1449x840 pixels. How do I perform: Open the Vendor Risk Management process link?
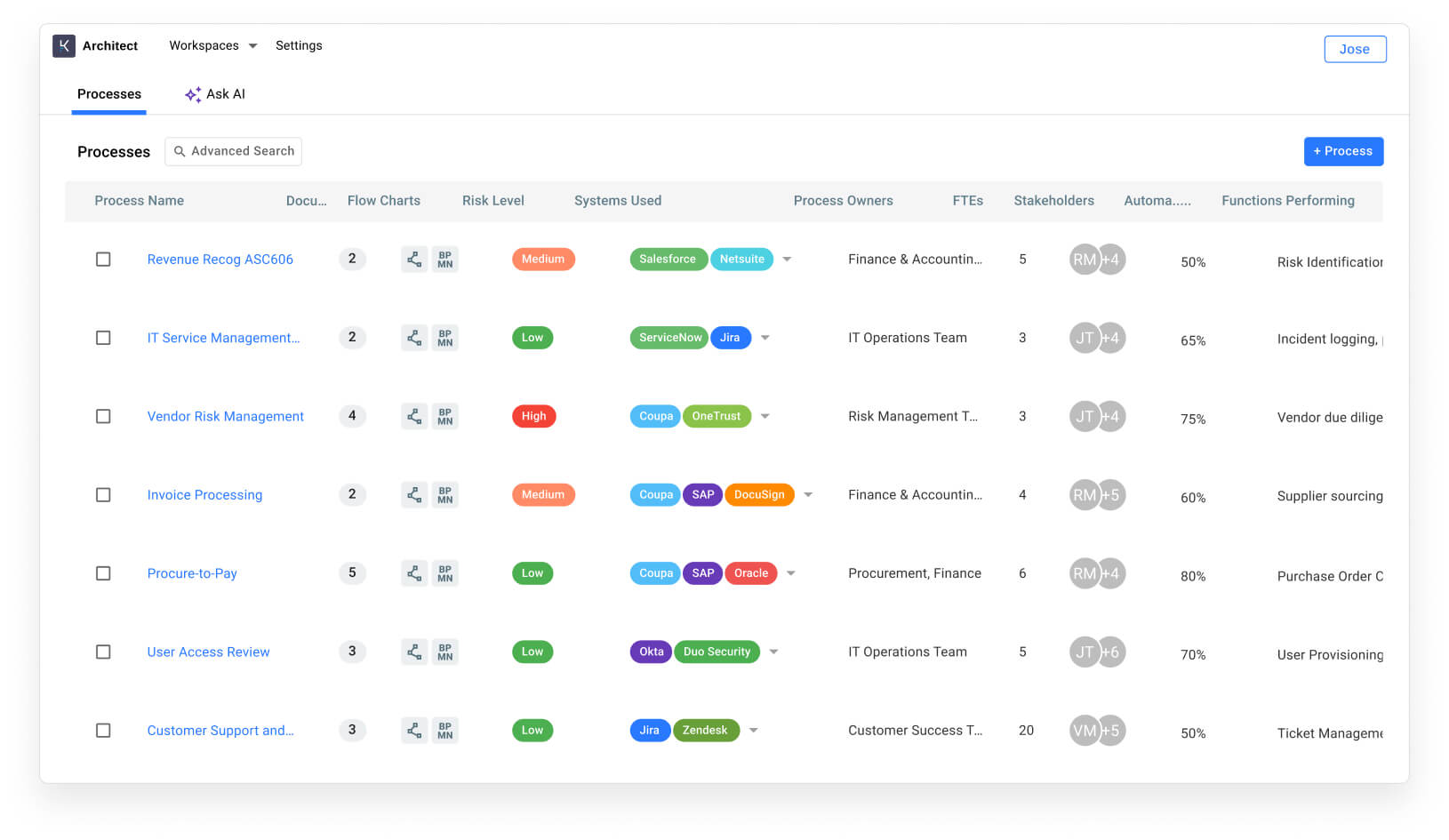point(226,416)
